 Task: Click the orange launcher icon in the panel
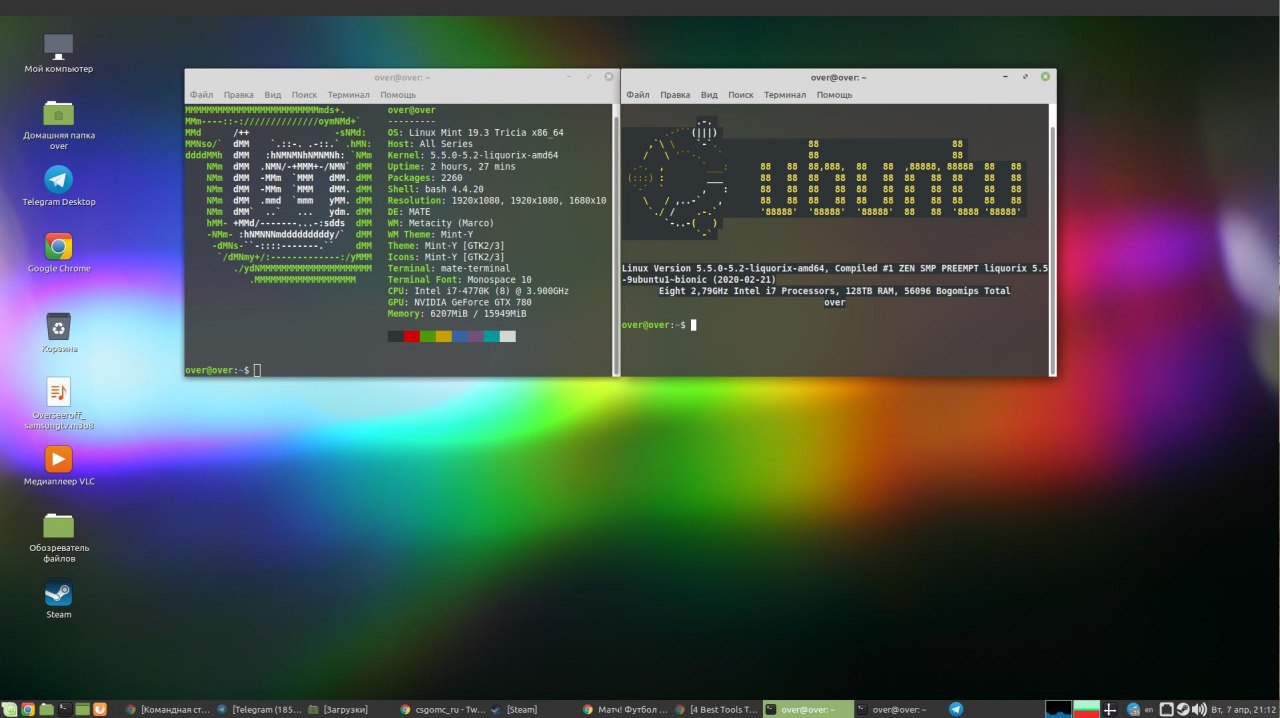tap(100, 709)
